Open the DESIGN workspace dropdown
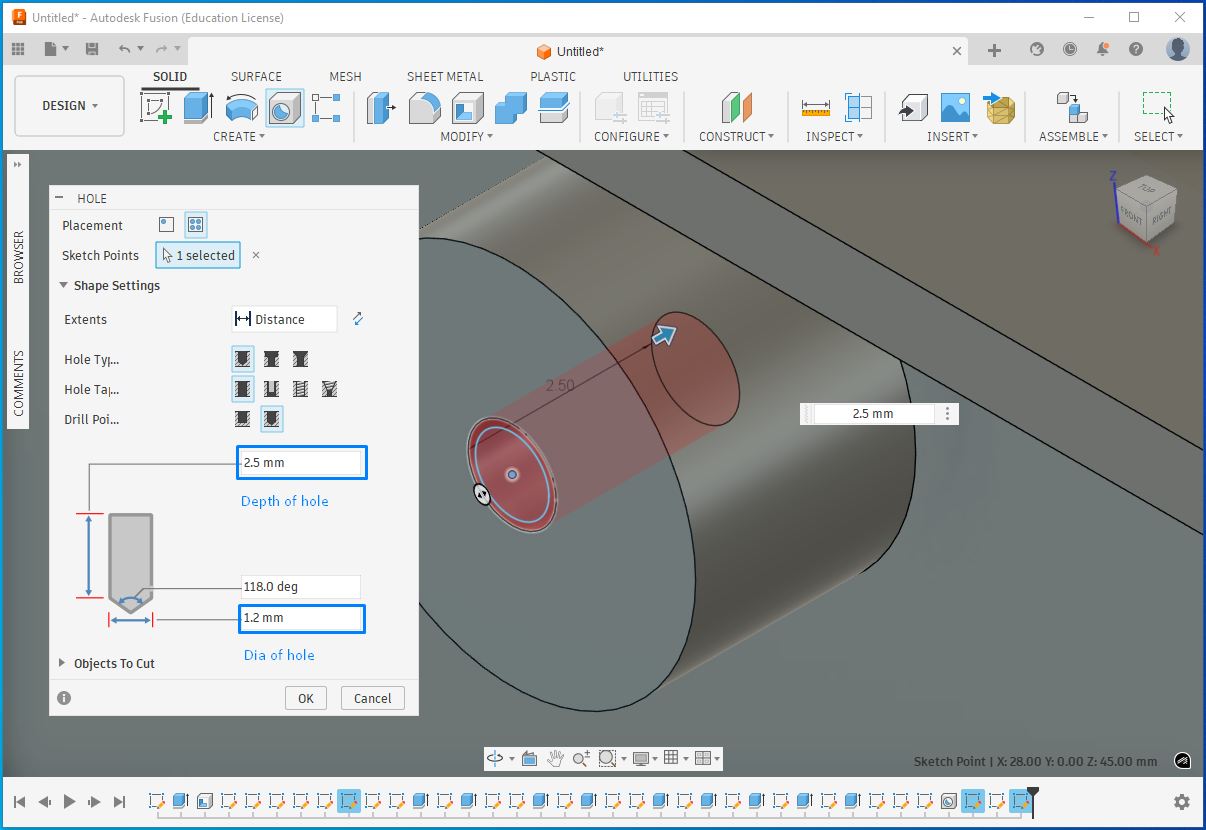Image resolution: width=1206 pixels, height=830 pixels. (70, 106)
